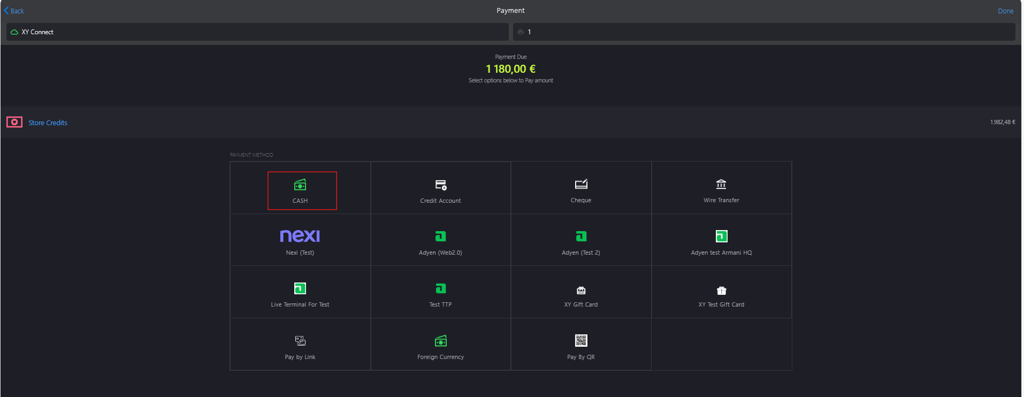The height and width of the screenshot is (397, 1024).
Task: Click the XY Gift Card label
Action: 581,305
